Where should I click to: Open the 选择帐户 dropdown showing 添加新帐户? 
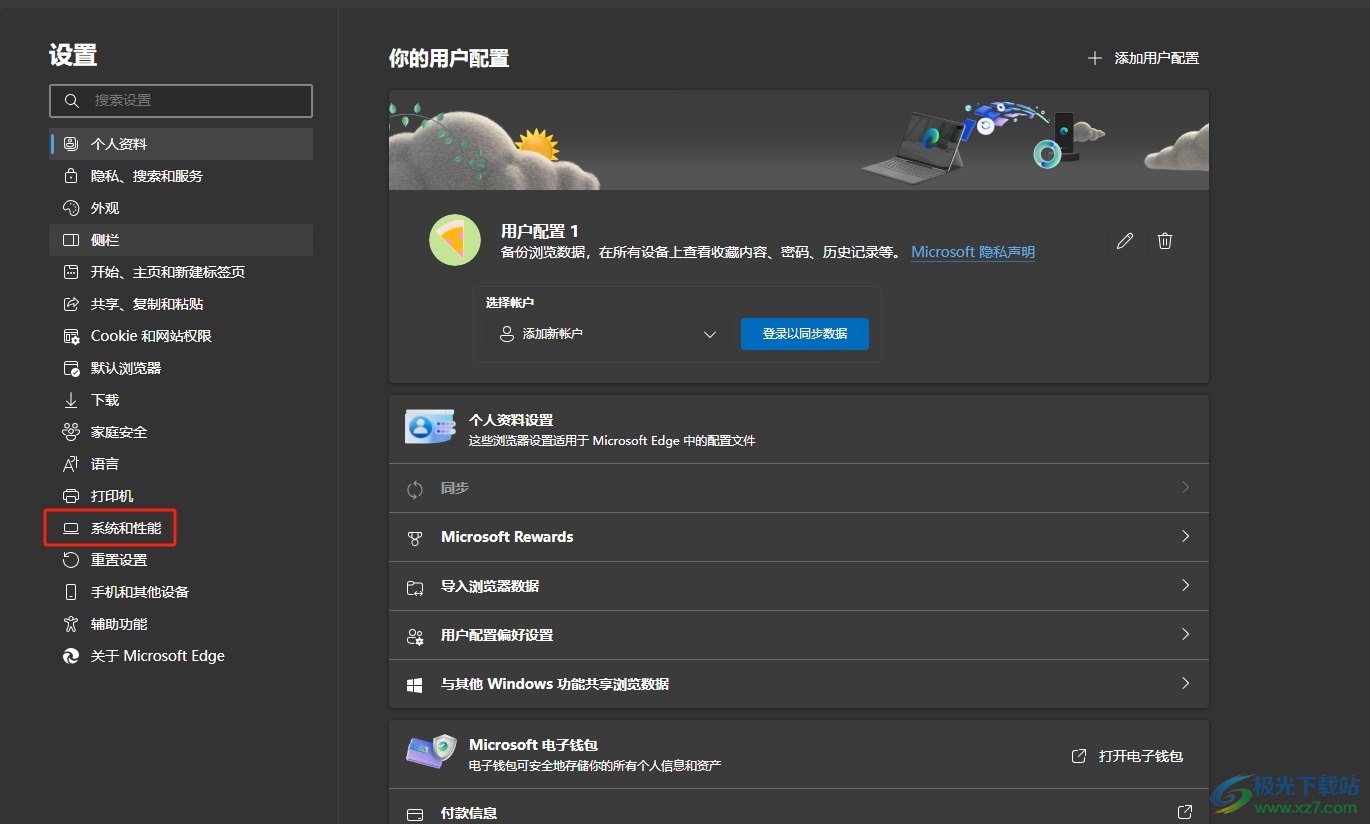(609, 334)
